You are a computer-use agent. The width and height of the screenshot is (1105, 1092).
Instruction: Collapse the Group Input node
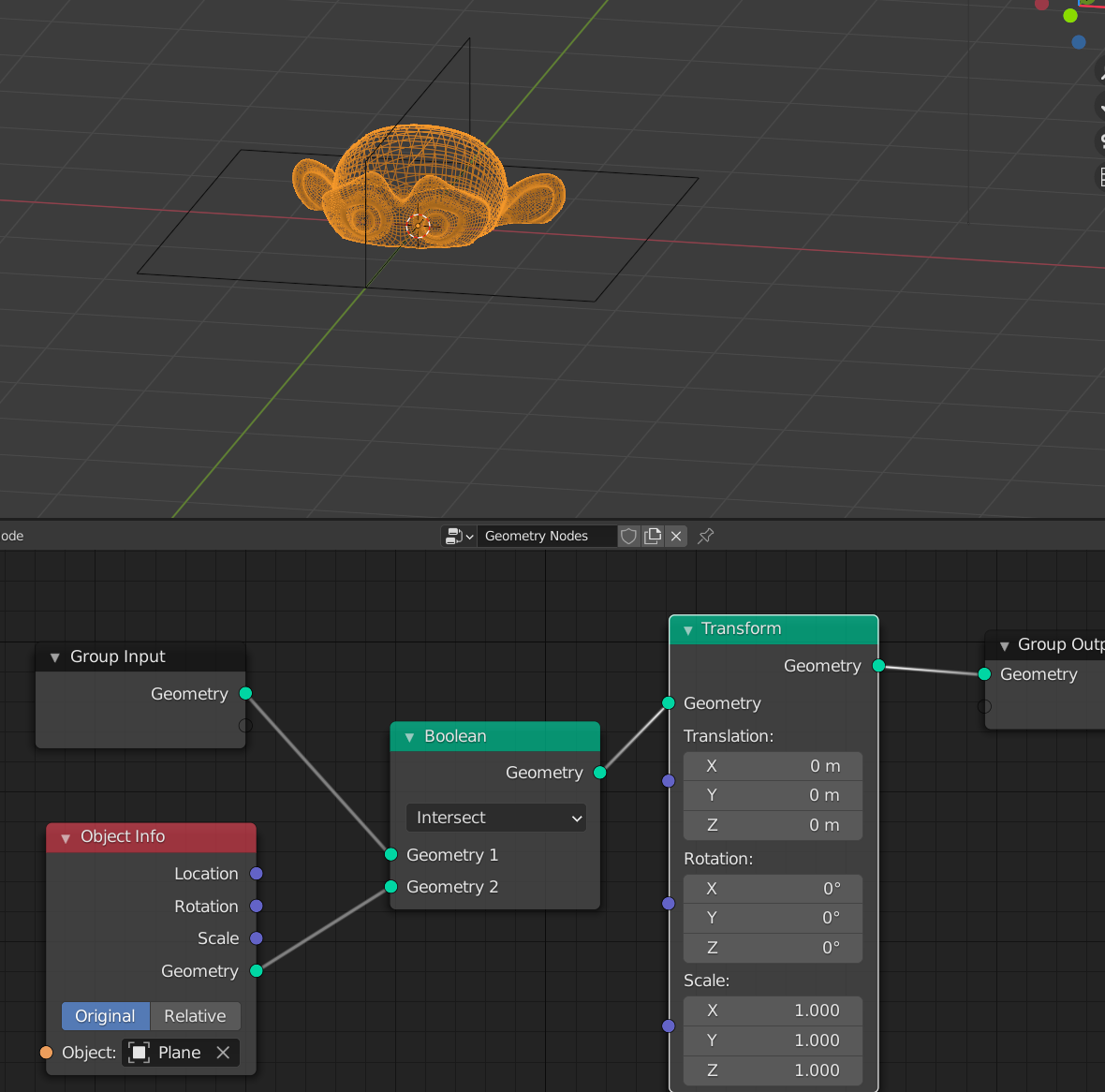click(54, 657)
